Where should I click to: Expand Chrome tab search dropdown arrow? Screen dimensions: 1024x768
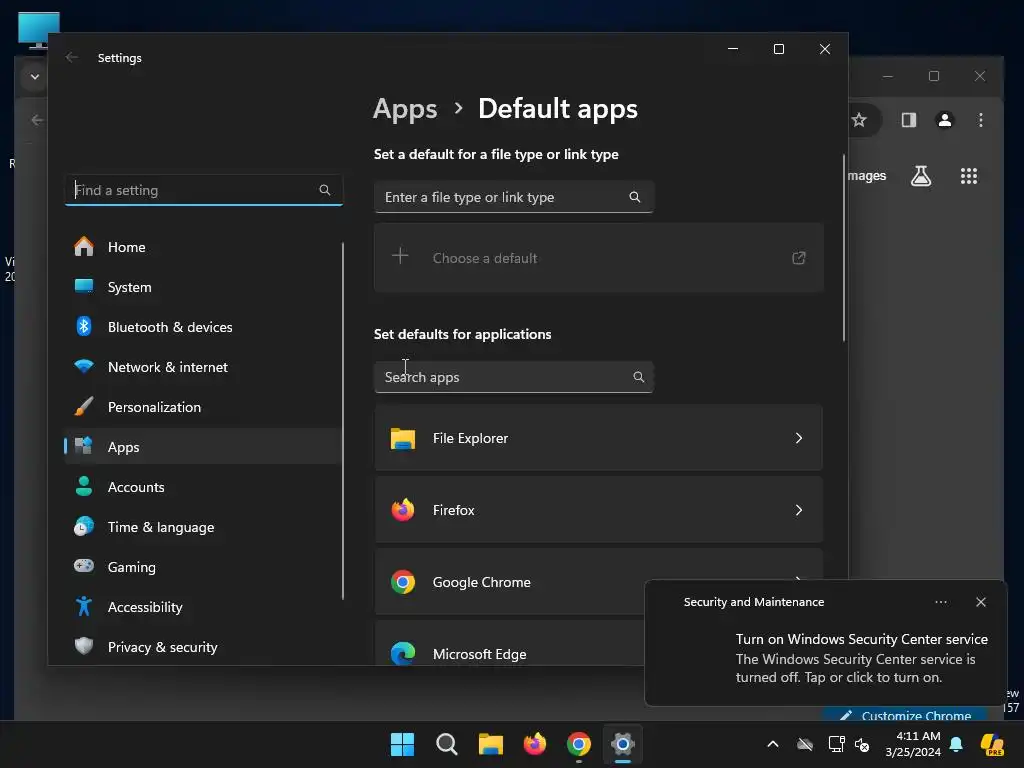pyautogui.click(x=35, y=77)
